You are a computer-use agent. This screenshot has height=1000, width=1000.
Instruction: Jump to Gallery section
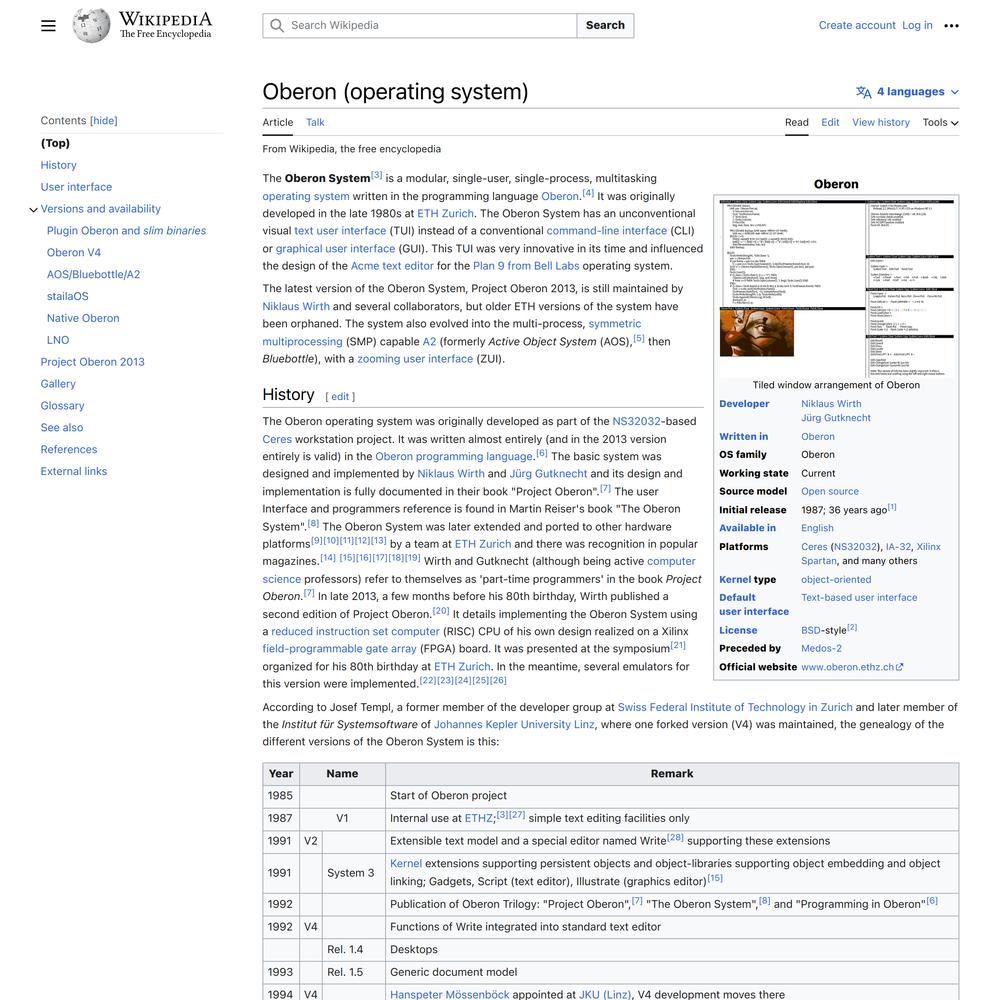click(58, 384)
